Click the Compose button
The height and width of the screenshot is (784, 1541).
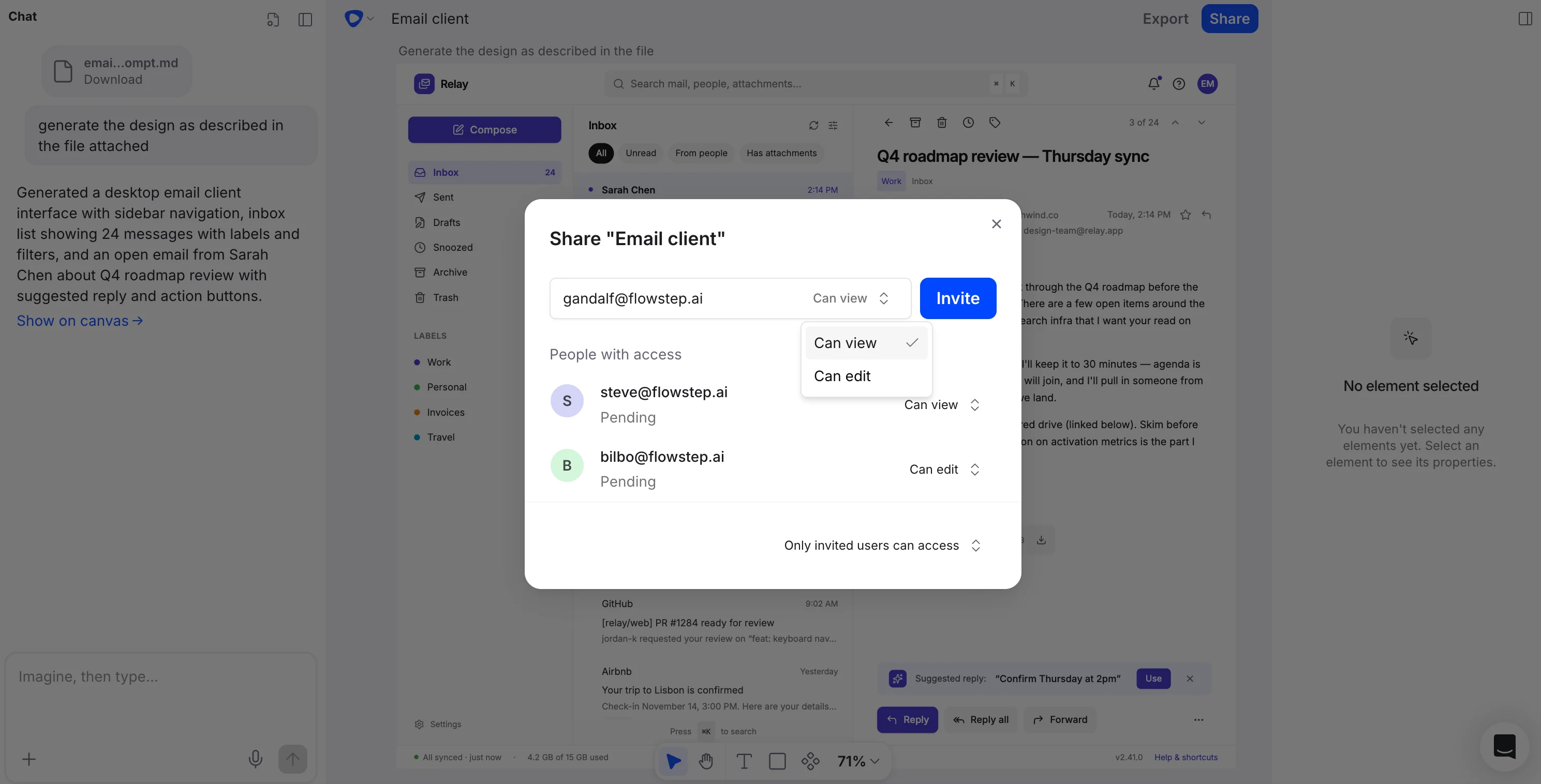tap(484, 130)
